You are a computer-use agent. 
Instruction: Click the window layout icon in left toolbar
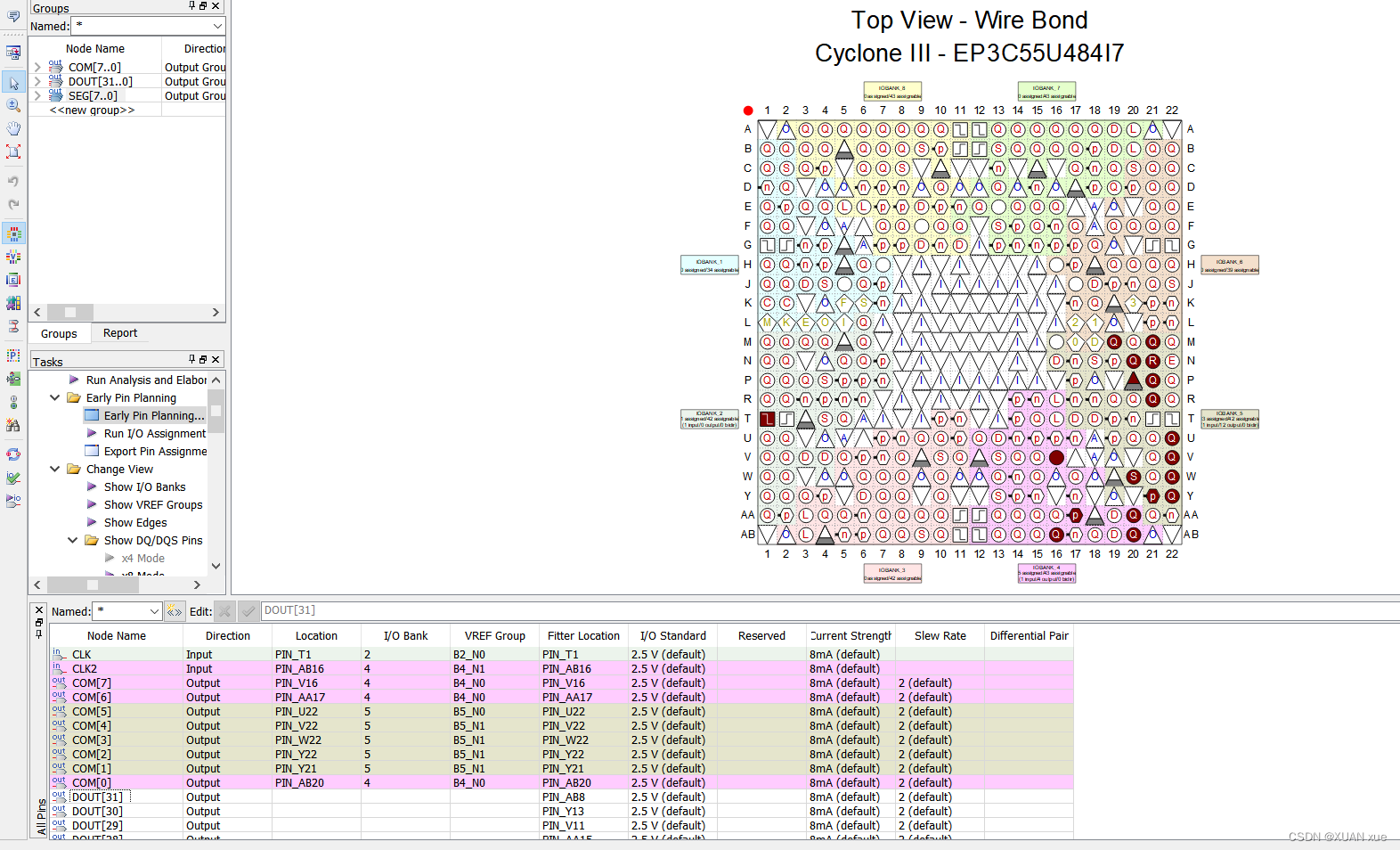pyautogui.click(x=13, y=53)
